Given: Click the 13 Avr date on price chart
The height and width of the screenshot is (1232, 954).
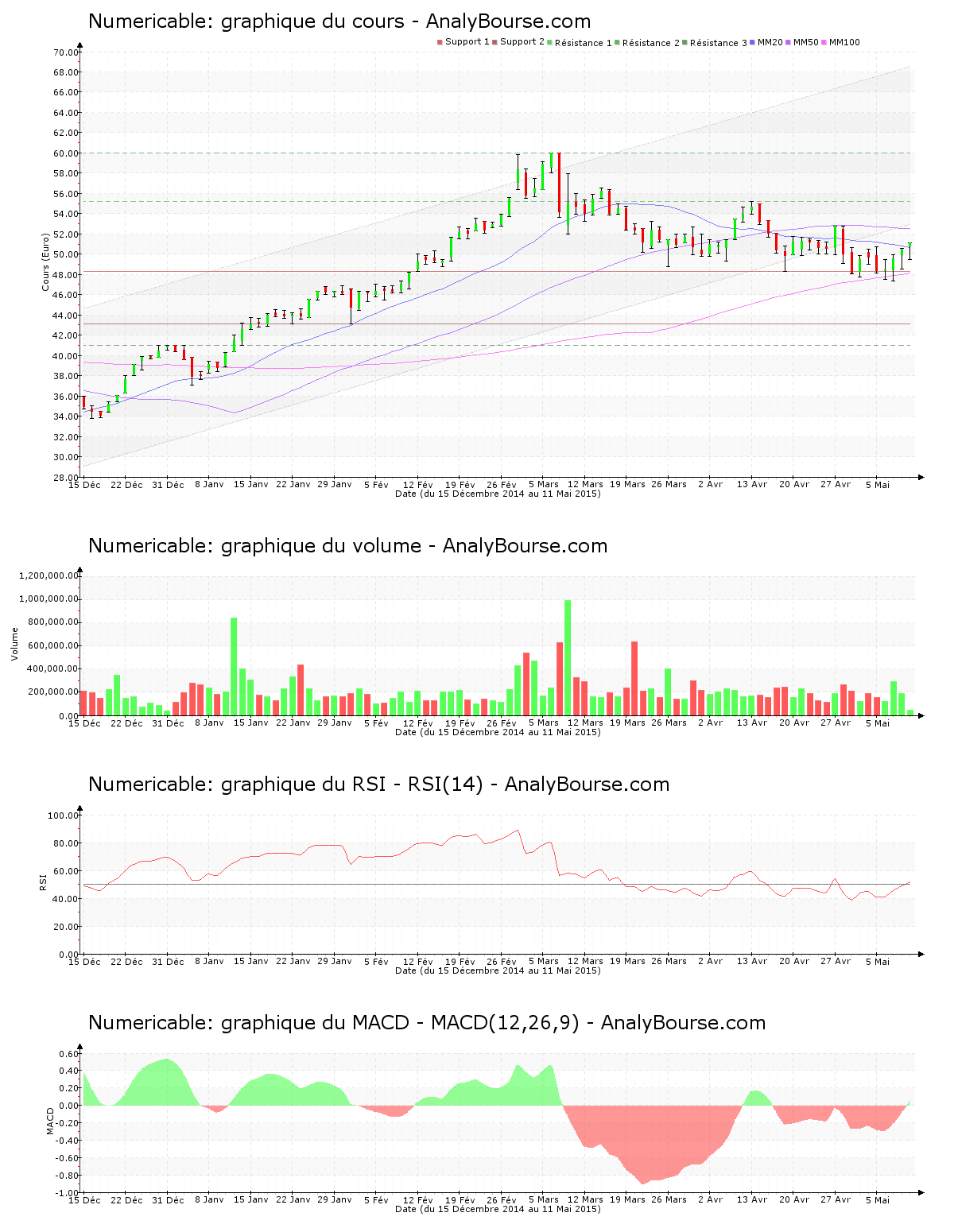Looking at the screenshot, I should click(752, 485).
